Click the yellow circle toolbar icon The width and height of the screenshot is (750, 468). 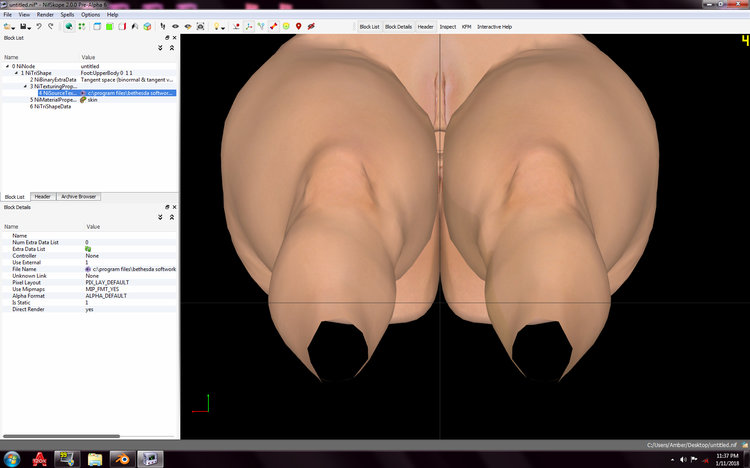click(286, 27)
